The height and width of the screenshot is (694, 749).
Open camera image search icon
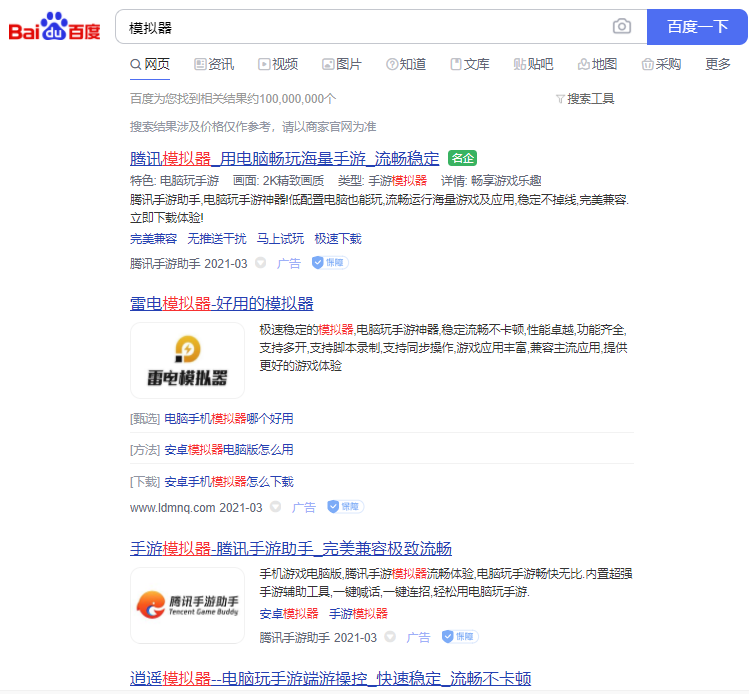coord(621,26)
